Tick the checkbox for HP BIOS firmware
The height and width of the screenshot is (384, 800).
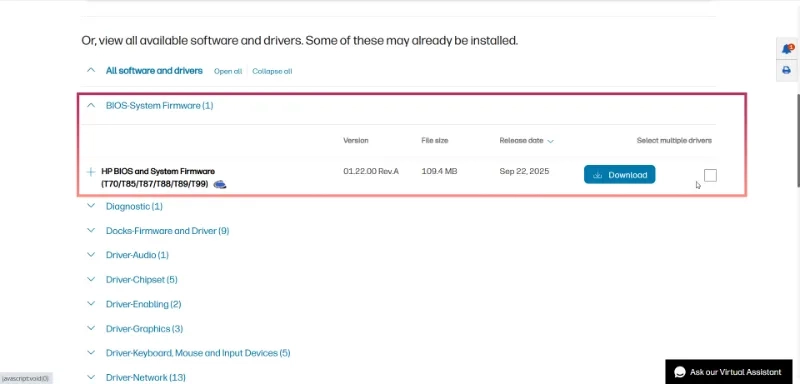point(710,175)
